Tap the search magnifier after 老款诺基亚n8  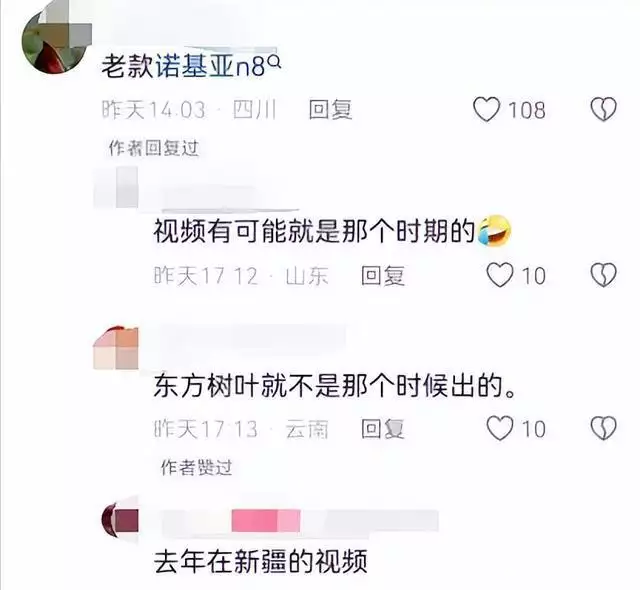tap(276, 61)
